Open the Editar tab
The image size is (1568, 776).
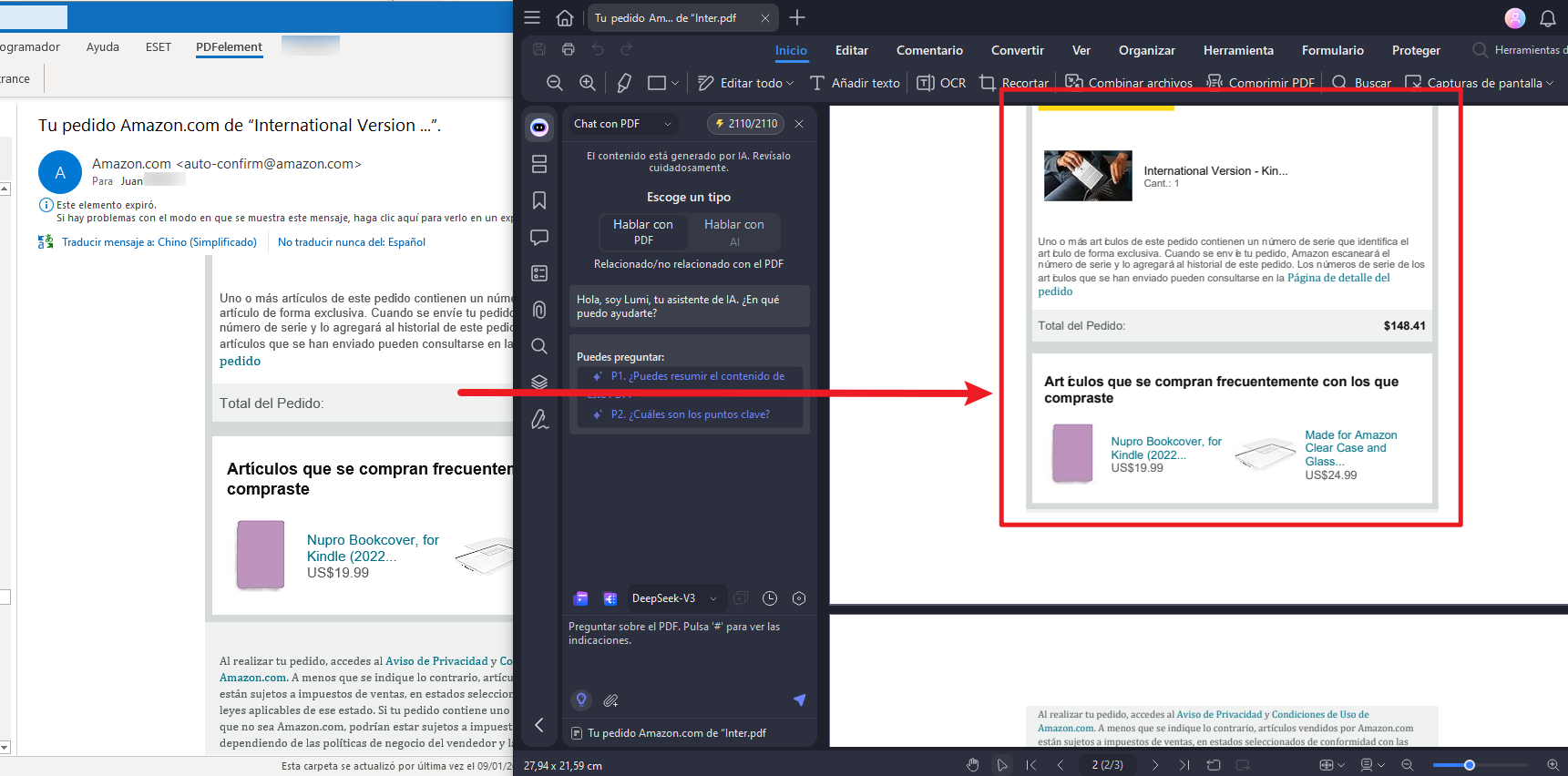click(x=852, y=50)
